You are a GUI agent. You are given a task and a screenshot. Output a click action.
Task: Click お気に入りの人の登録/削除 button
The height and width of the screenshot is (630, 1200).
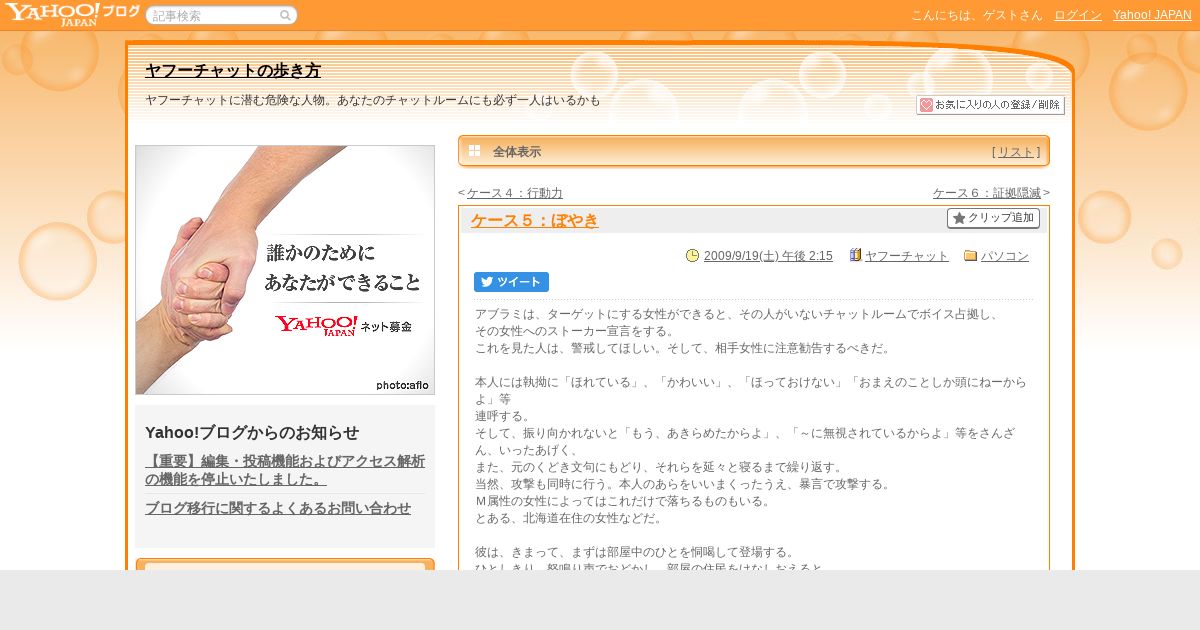pos(990,105)
